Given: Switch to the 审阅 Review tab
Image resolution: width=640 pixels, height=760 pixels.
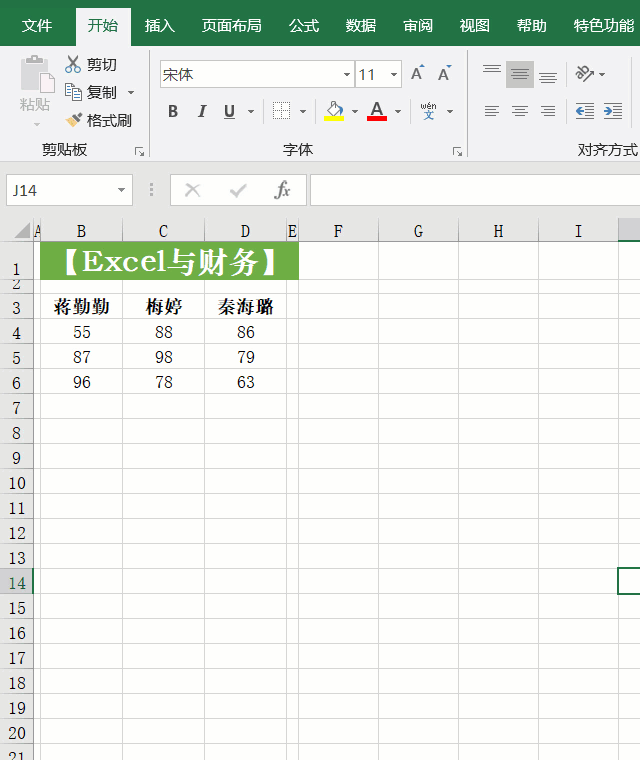Looking at the screenshot, I should point(418,25).
